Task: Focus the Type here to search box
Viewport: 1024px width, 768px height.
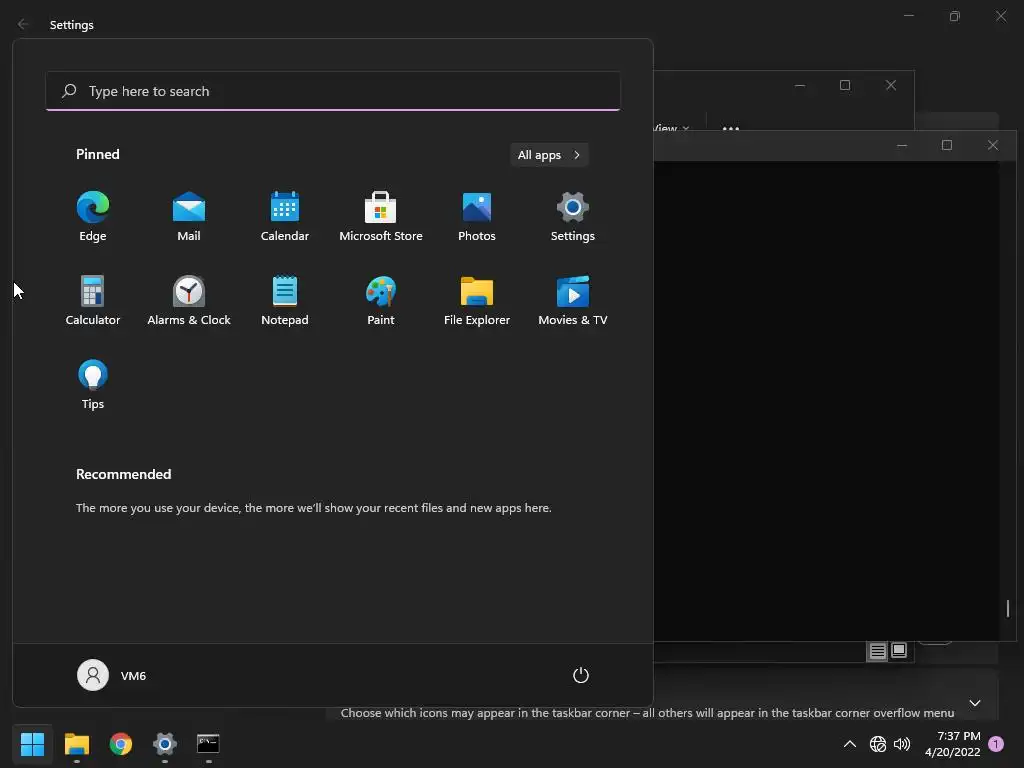Action: point(333,91)
